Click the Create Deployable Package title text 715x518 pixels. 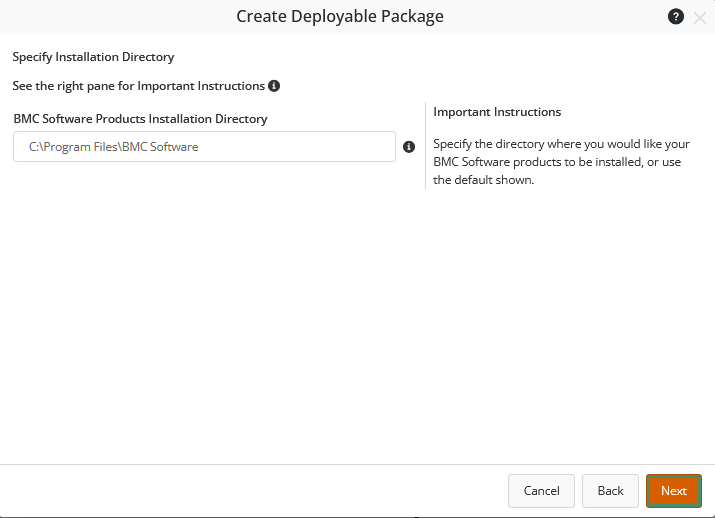340,16
